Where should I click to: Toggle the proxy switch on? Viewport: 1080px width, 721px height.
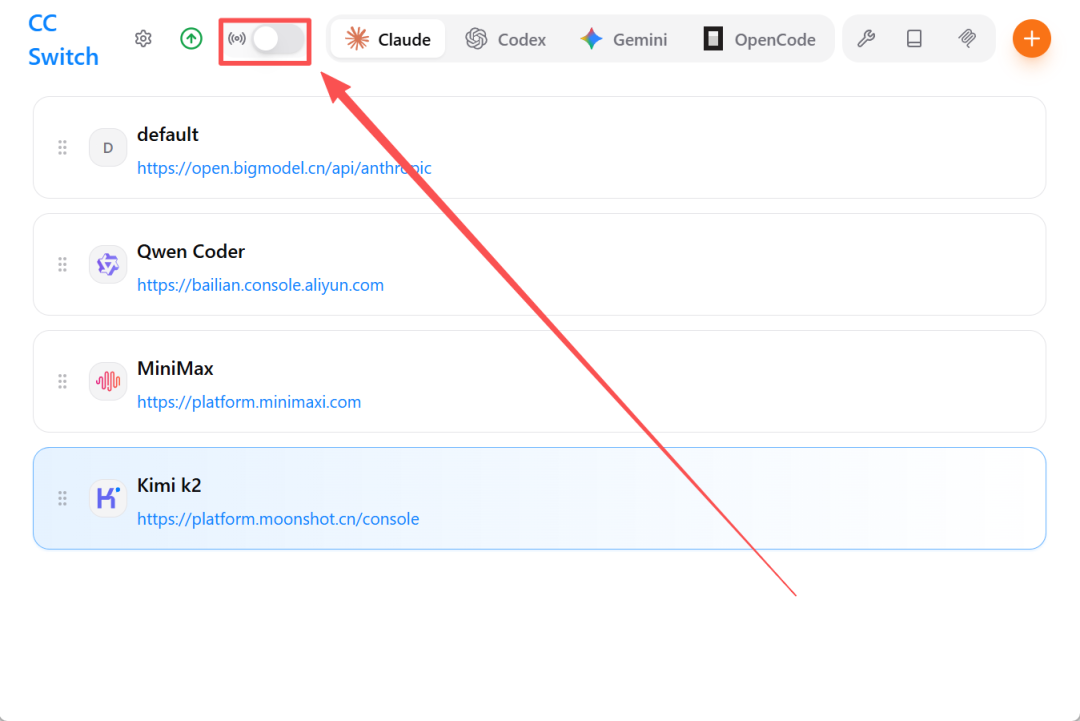point(277,39)
